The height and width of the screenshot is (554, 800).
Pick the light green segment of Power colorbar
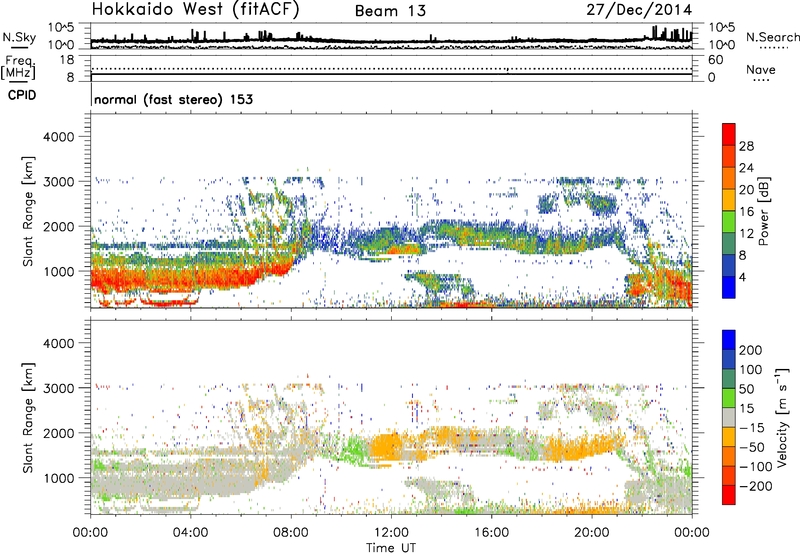pos(729,222)
